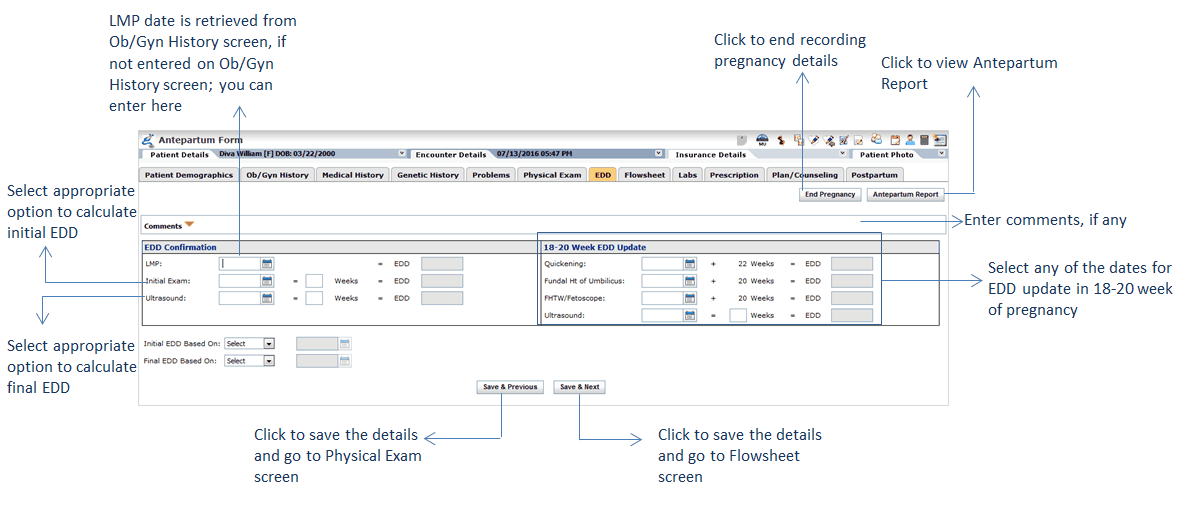The width and height of the screenshot is (1189, 526).
Task: Expand the Initial EDD Based On dropdown
Action: 268,343
